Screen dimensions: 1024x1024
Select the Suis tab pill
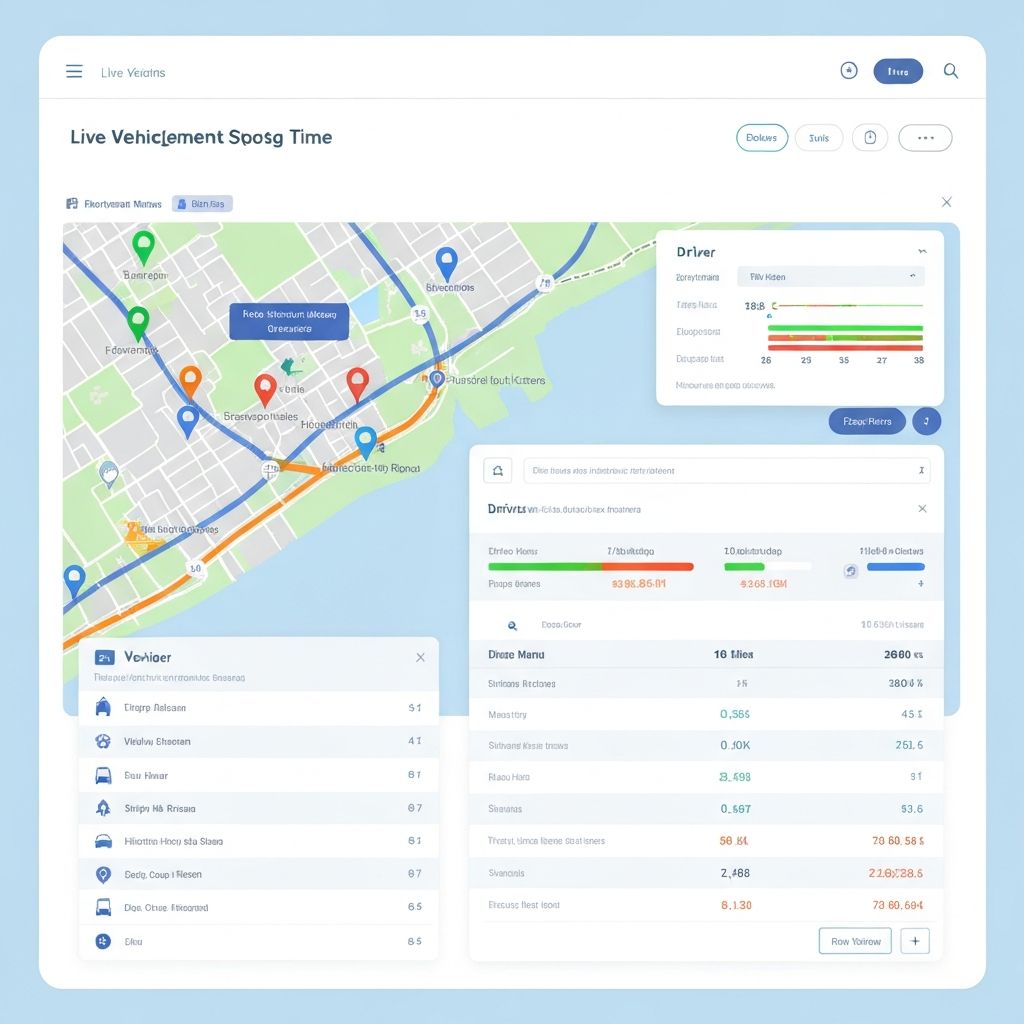click(x=819, y=138)
